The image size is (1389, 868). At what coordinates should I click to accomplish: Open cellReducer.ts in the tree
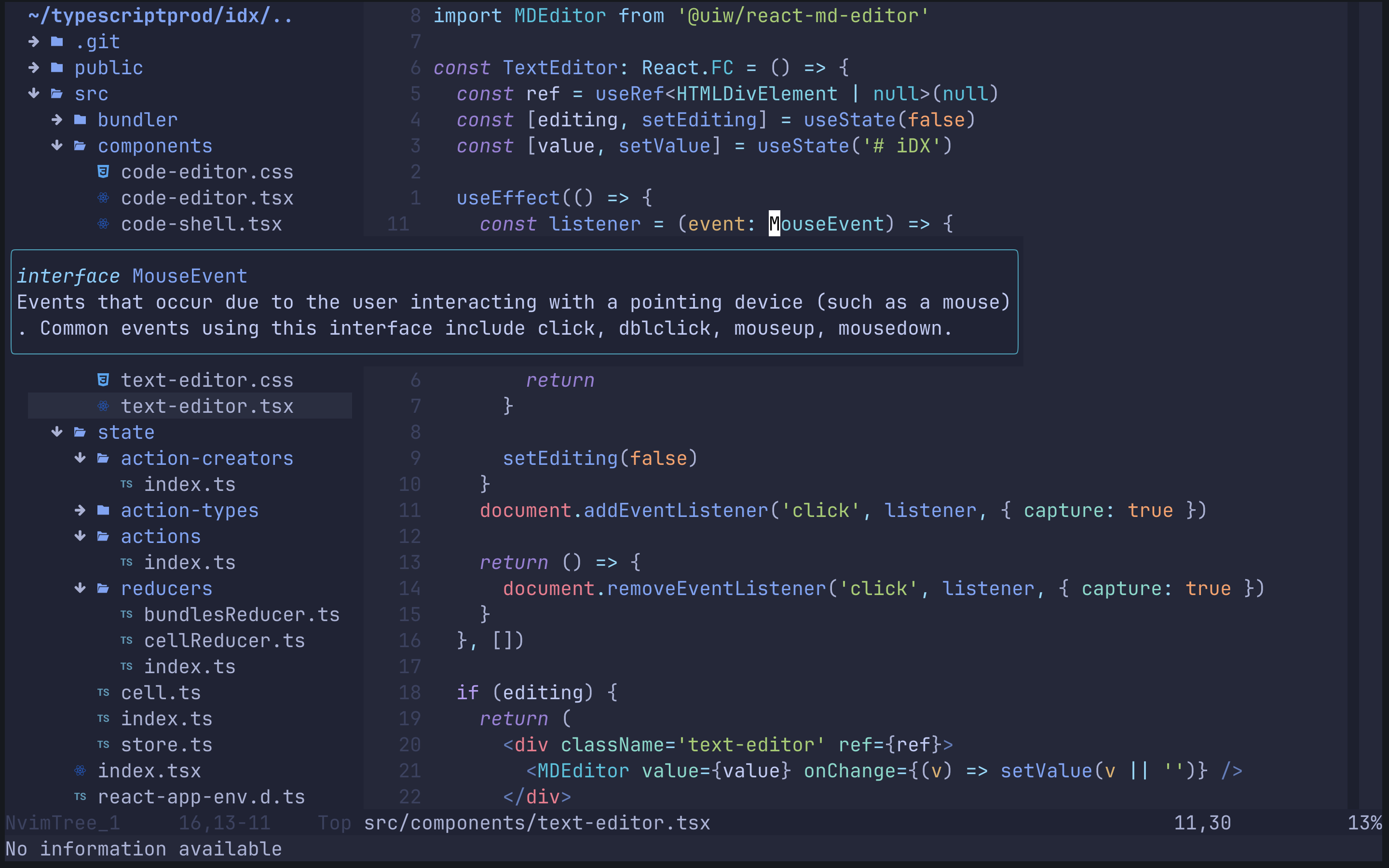click(x=224, y=641)
